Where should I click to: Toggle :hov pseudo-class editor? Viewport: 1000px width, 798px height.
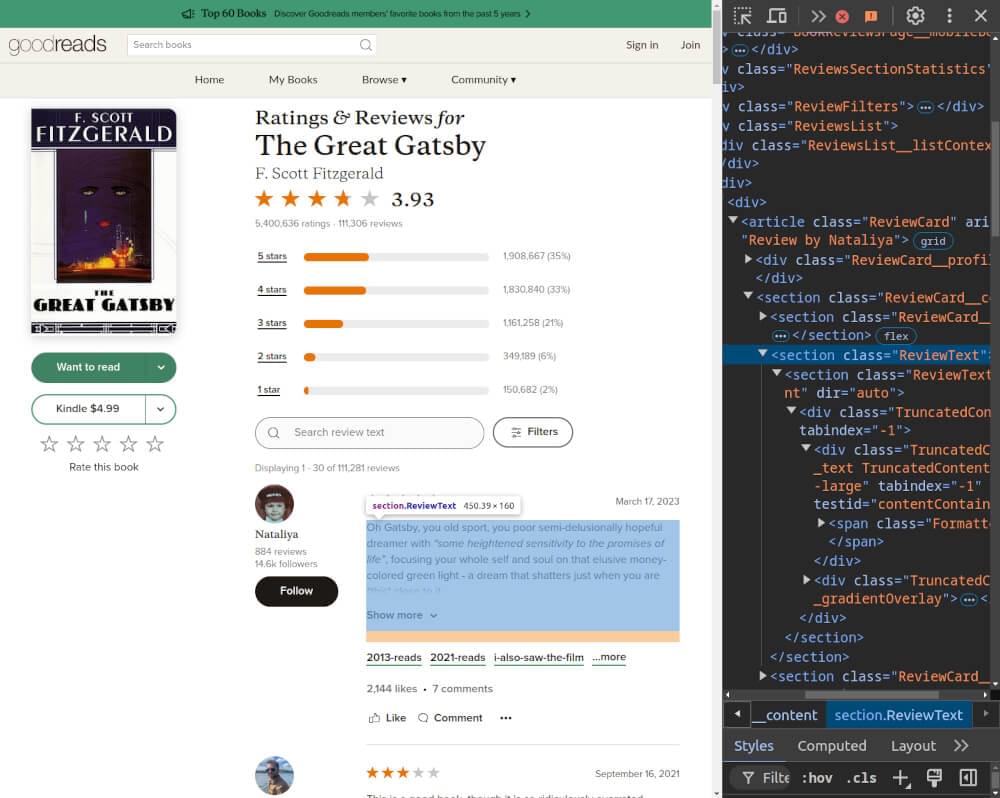(x=817, y=777)
